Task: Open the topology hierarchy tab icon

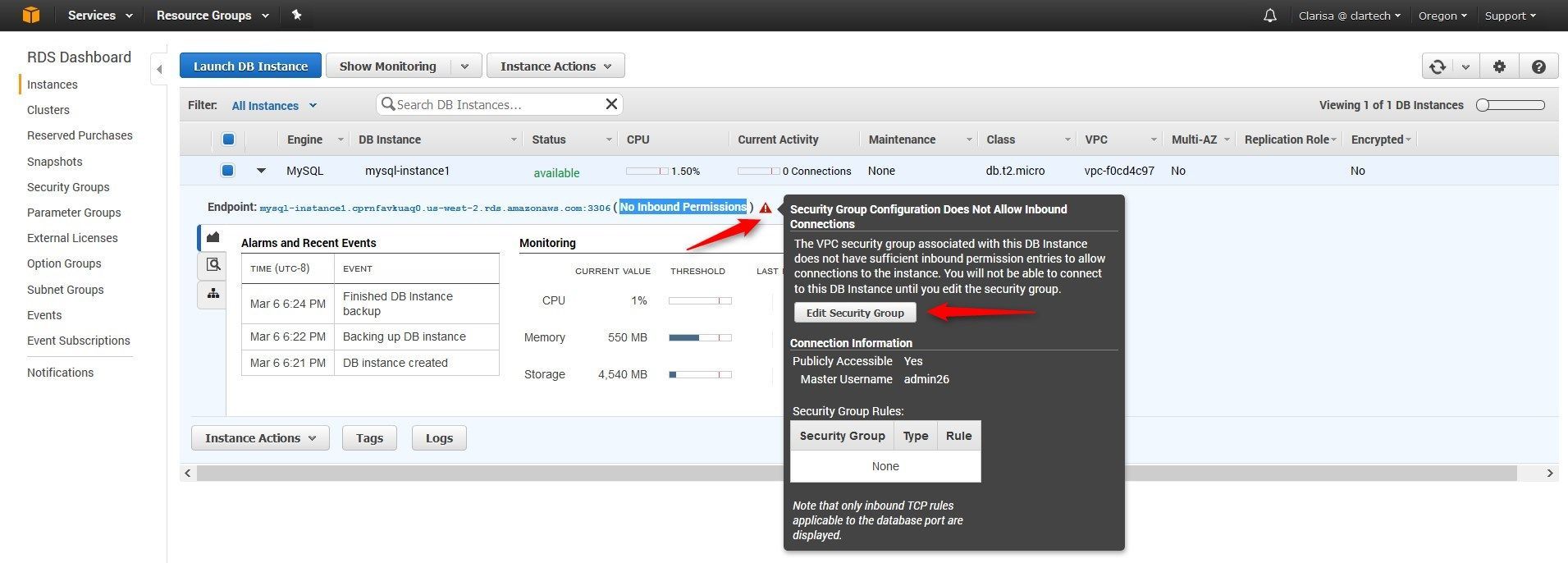Action: tap(213, 294)
